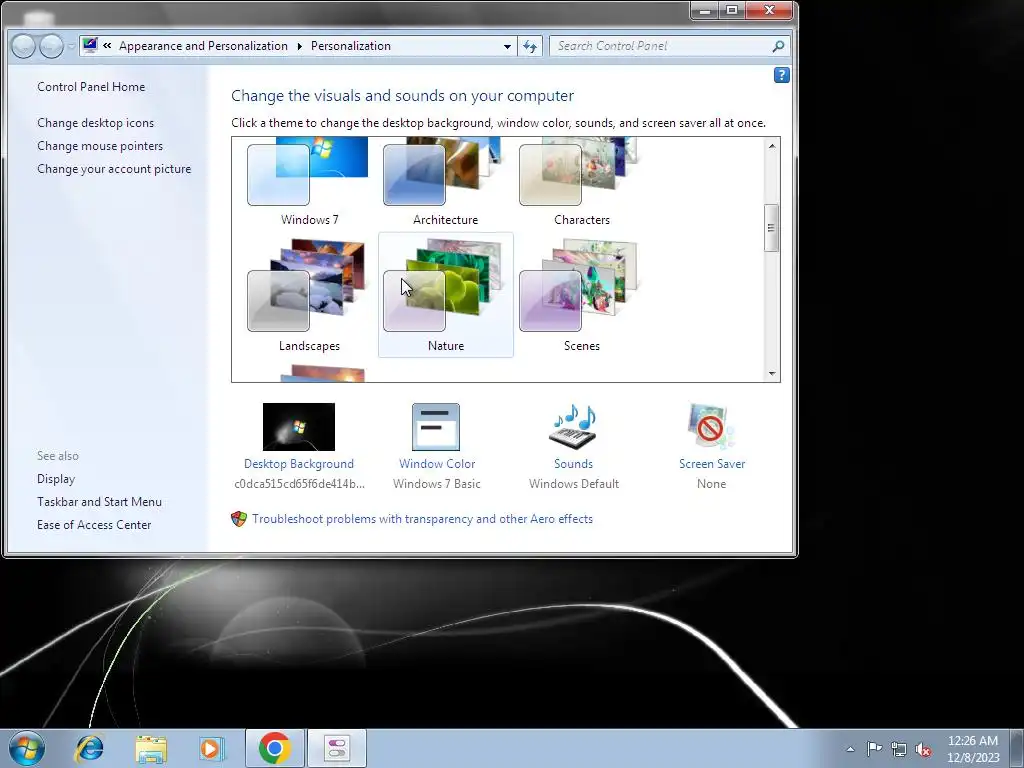Open Display under See also
Screen dimensions: 1024x768
[x=56, y=479]
